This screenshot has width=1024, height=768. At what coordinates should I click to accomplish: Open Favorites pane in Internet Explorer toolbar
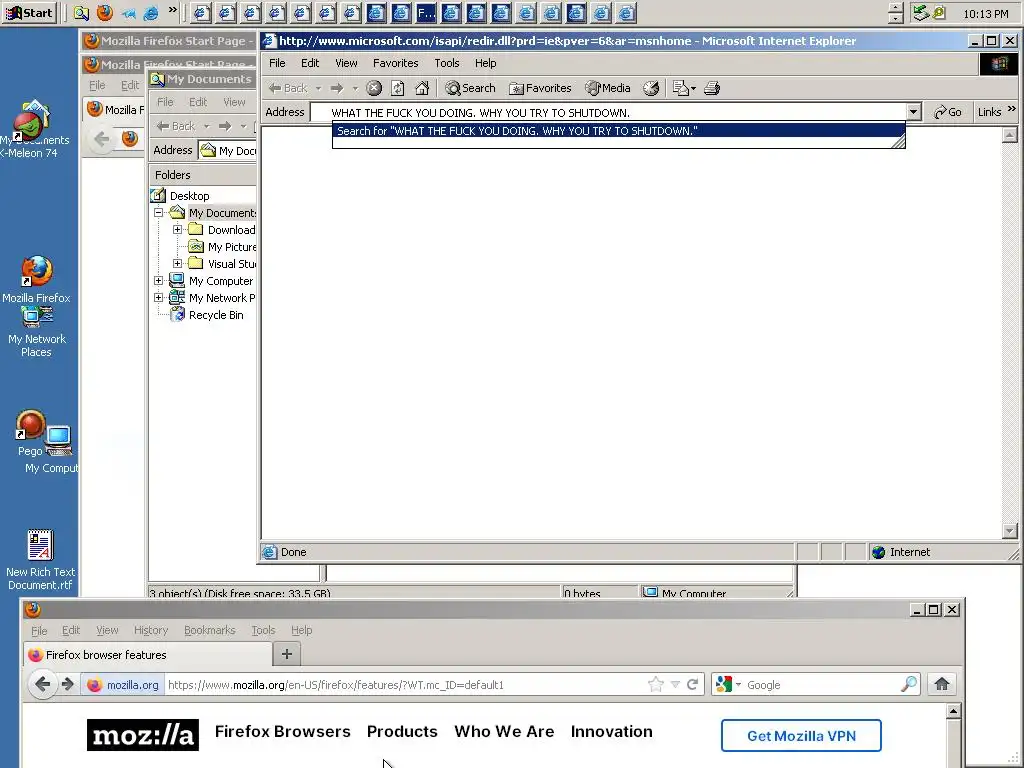(540, 88)
